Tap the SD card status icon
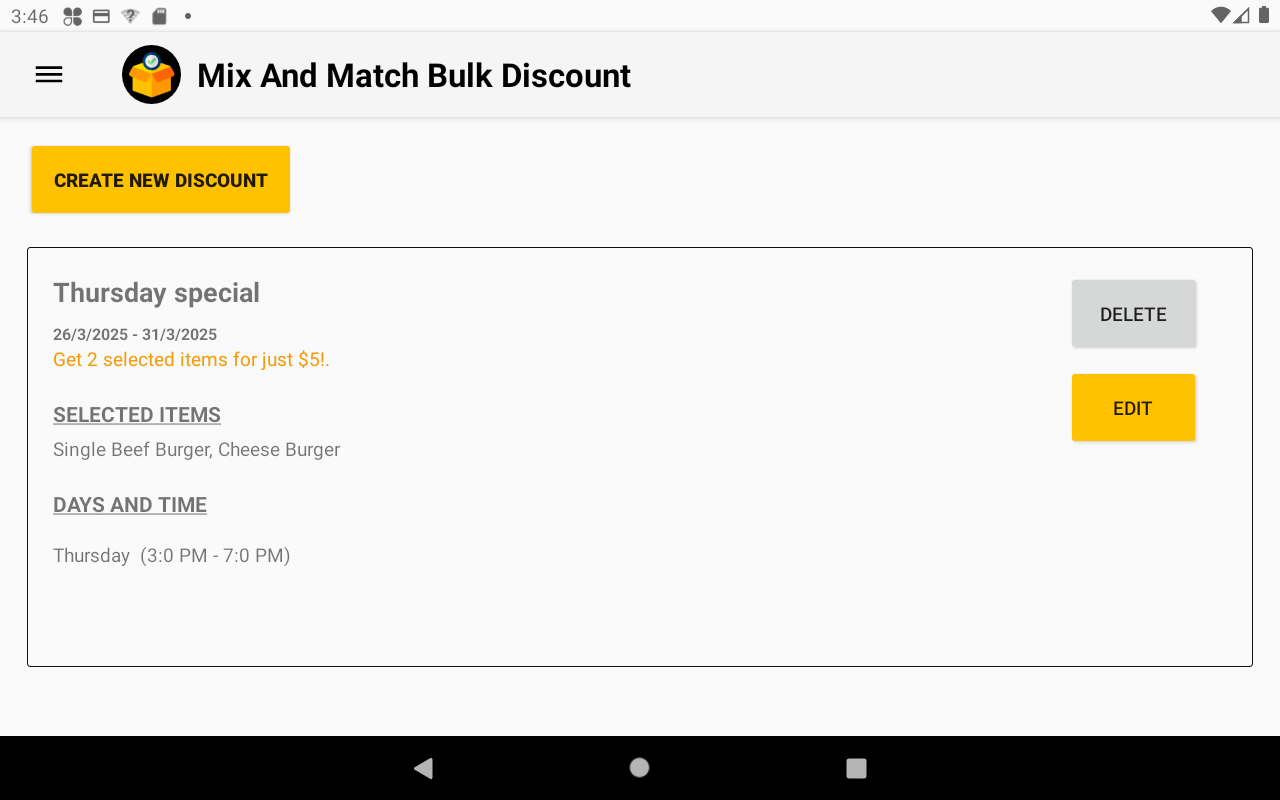 (x=158, y=16)
